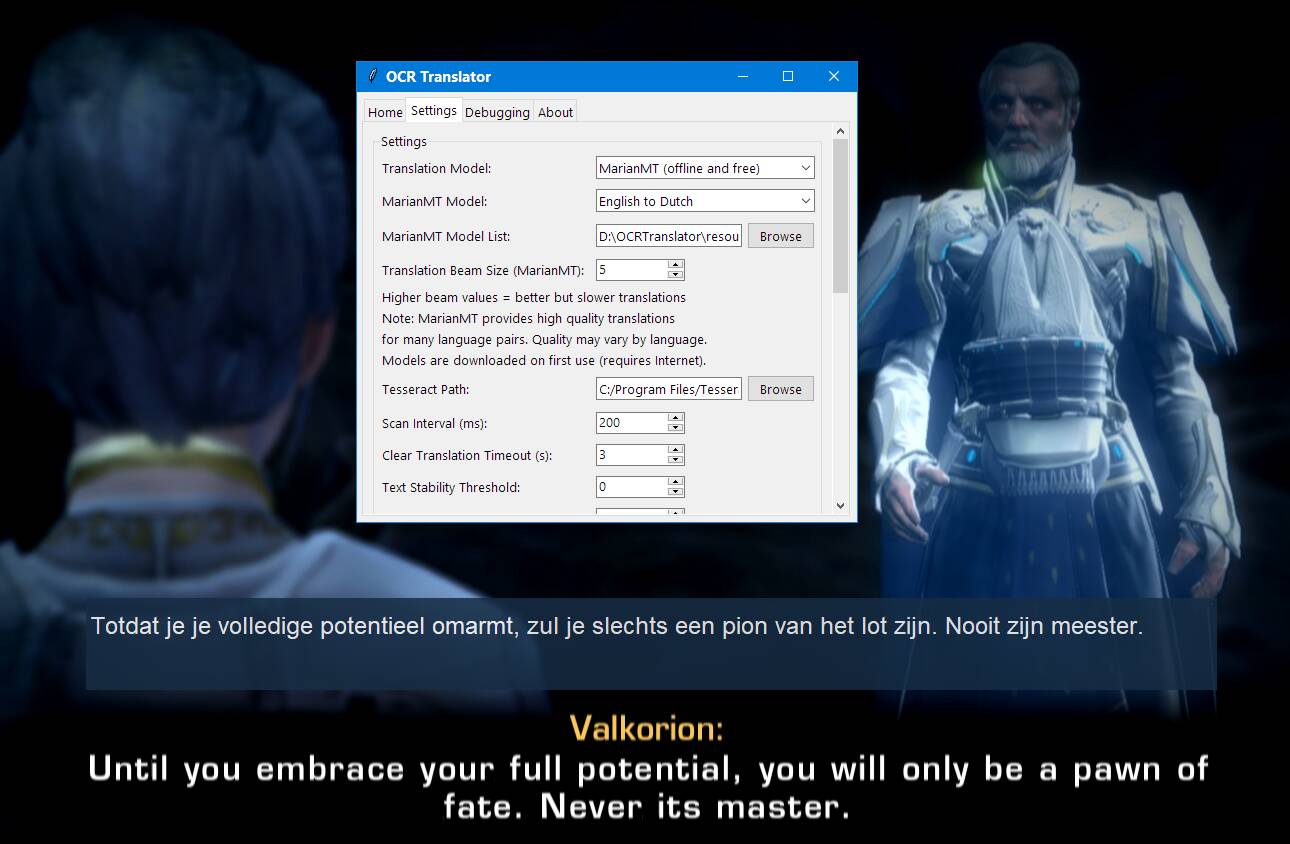Close the OCR Translator window
The width and height of the screenshot is (1290, 844).
pyautogui.click(x=834, y=76)
